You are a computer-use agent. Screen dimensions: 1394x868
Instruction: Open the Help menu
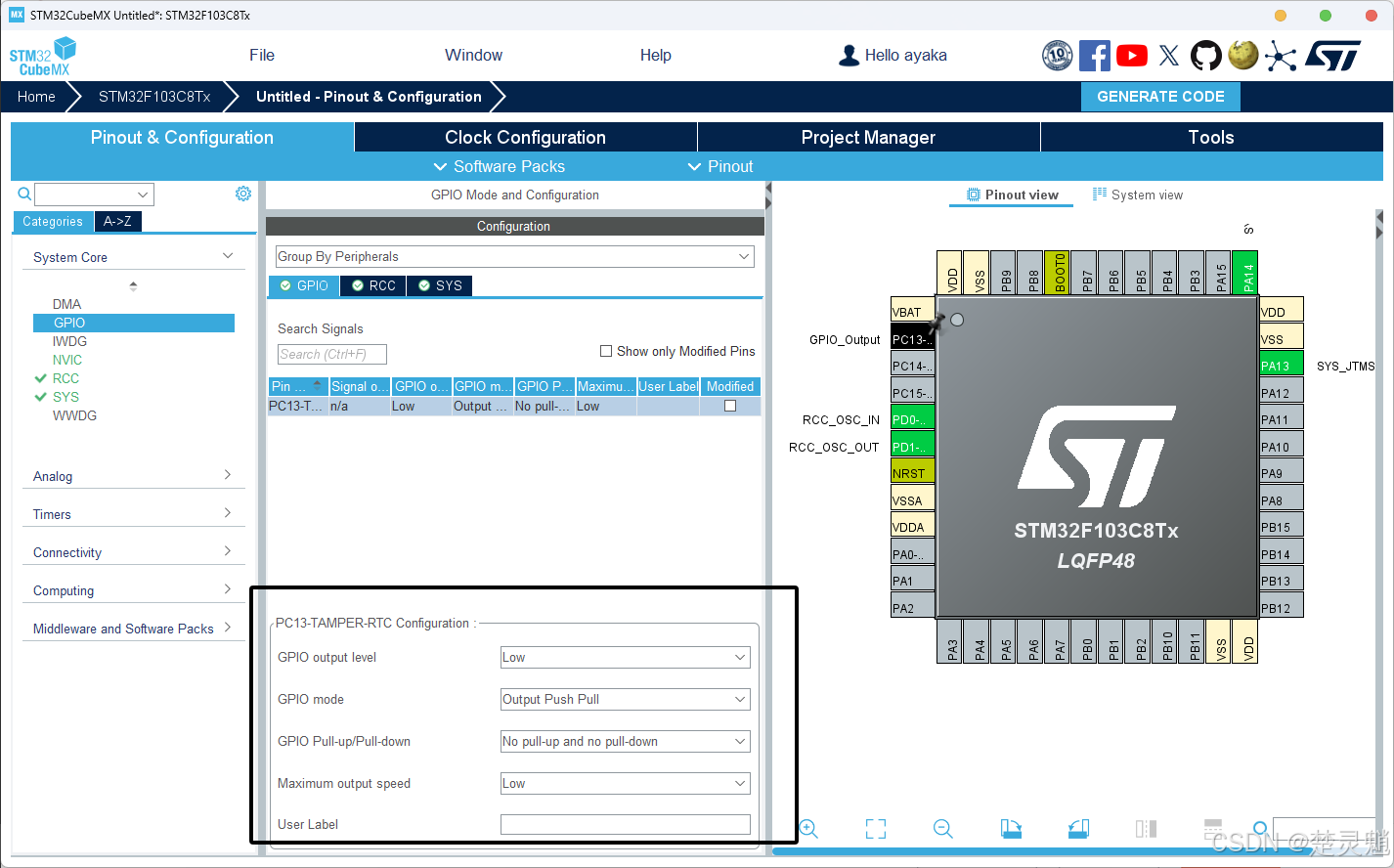click(656, 56)
